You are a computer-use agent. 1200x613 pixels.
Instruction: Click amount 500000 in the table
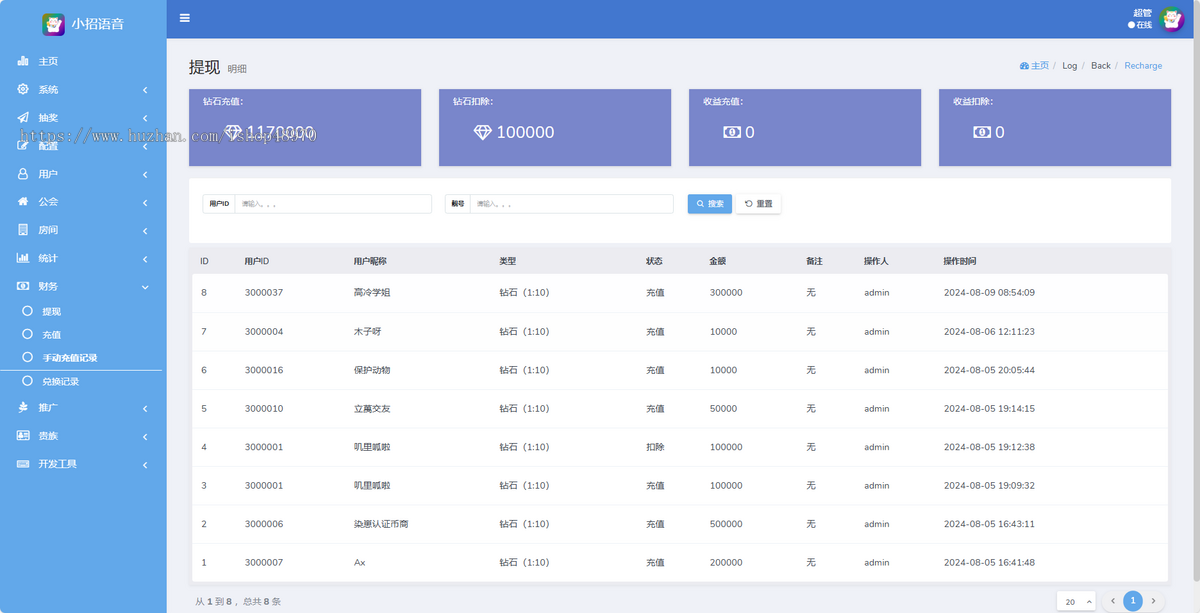tap(726, 524)
